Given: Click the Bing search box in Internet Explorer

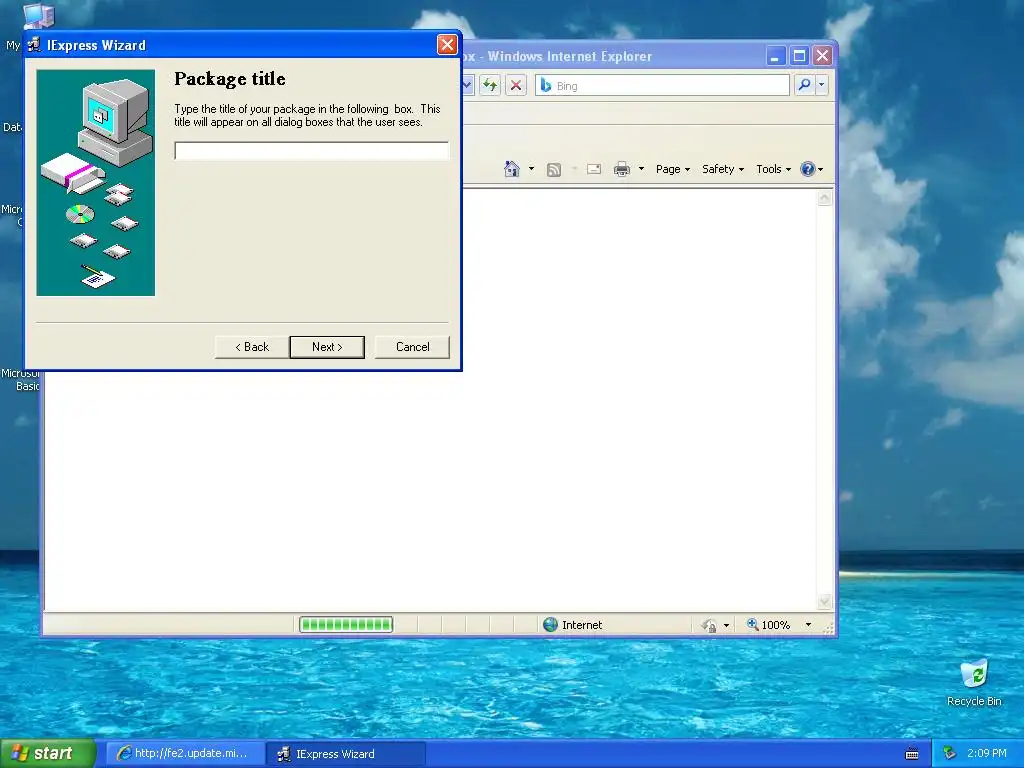Looking at the screenshot, I should [x=662, y=86].
